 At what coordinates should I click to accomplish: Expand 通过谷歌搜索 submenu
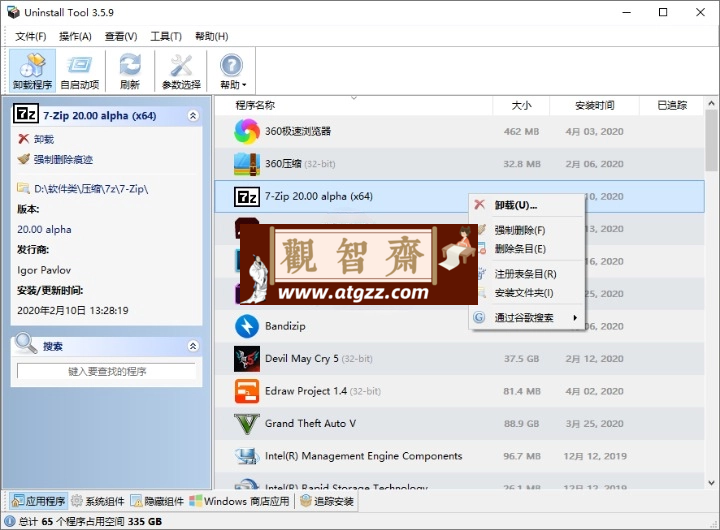[x=527, y=317]
